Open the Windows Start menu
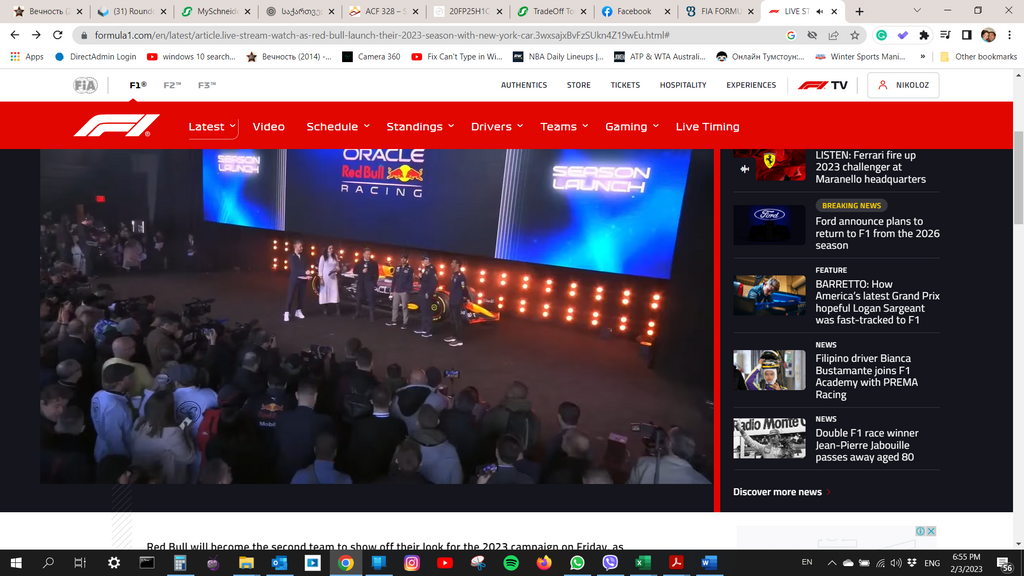The width and height of the screenshot is (1024, 576). click(16, 562)
